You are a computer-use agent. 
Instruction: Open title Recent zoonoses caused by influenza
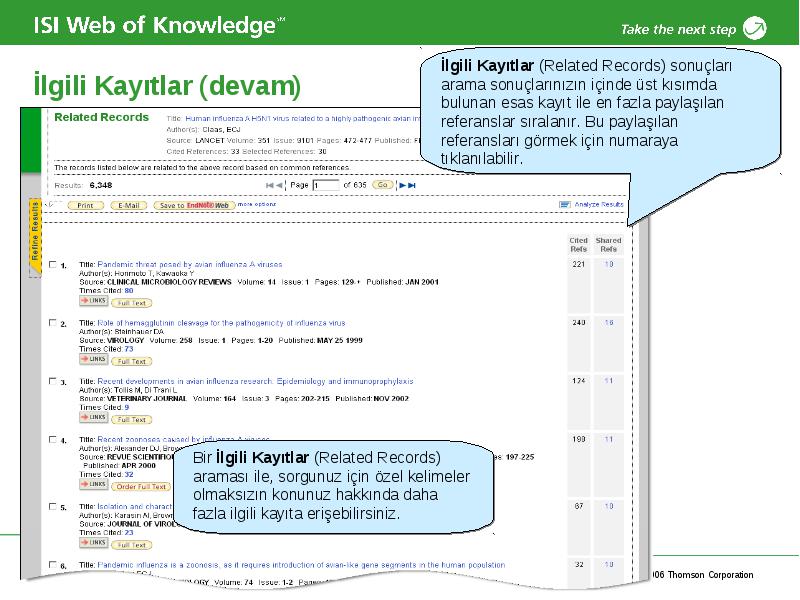[x=184, y=439]
